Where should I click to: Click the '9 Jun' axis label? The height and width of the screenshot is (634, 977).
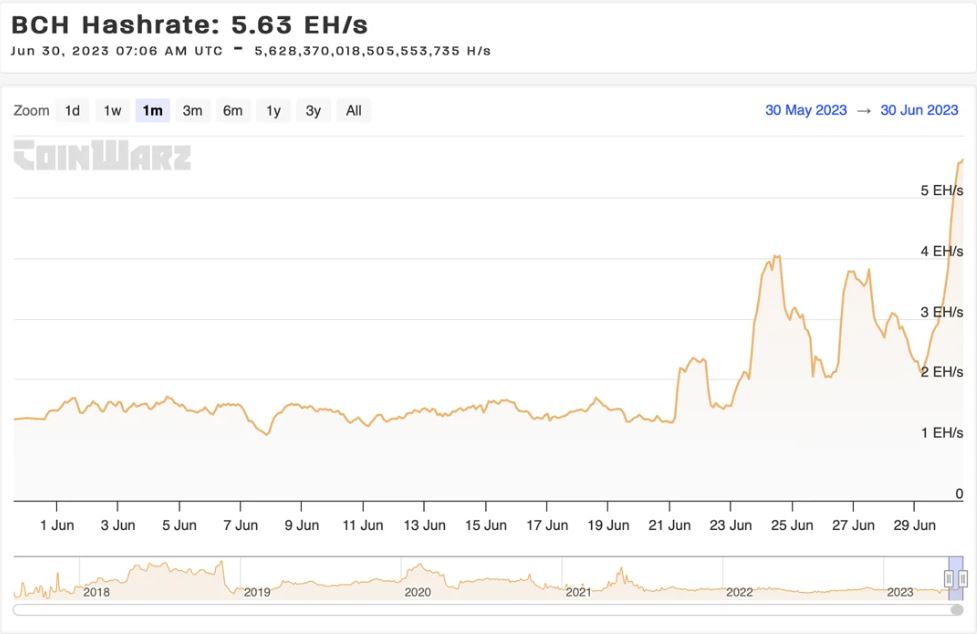coord(302,526)
